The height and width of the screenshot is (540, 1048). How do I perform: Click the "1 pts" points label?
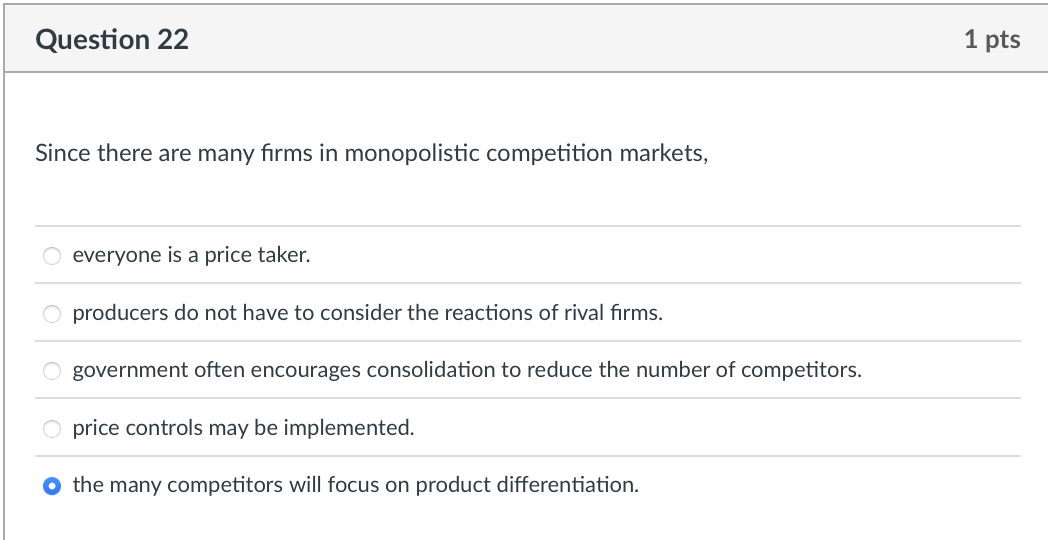992,39
